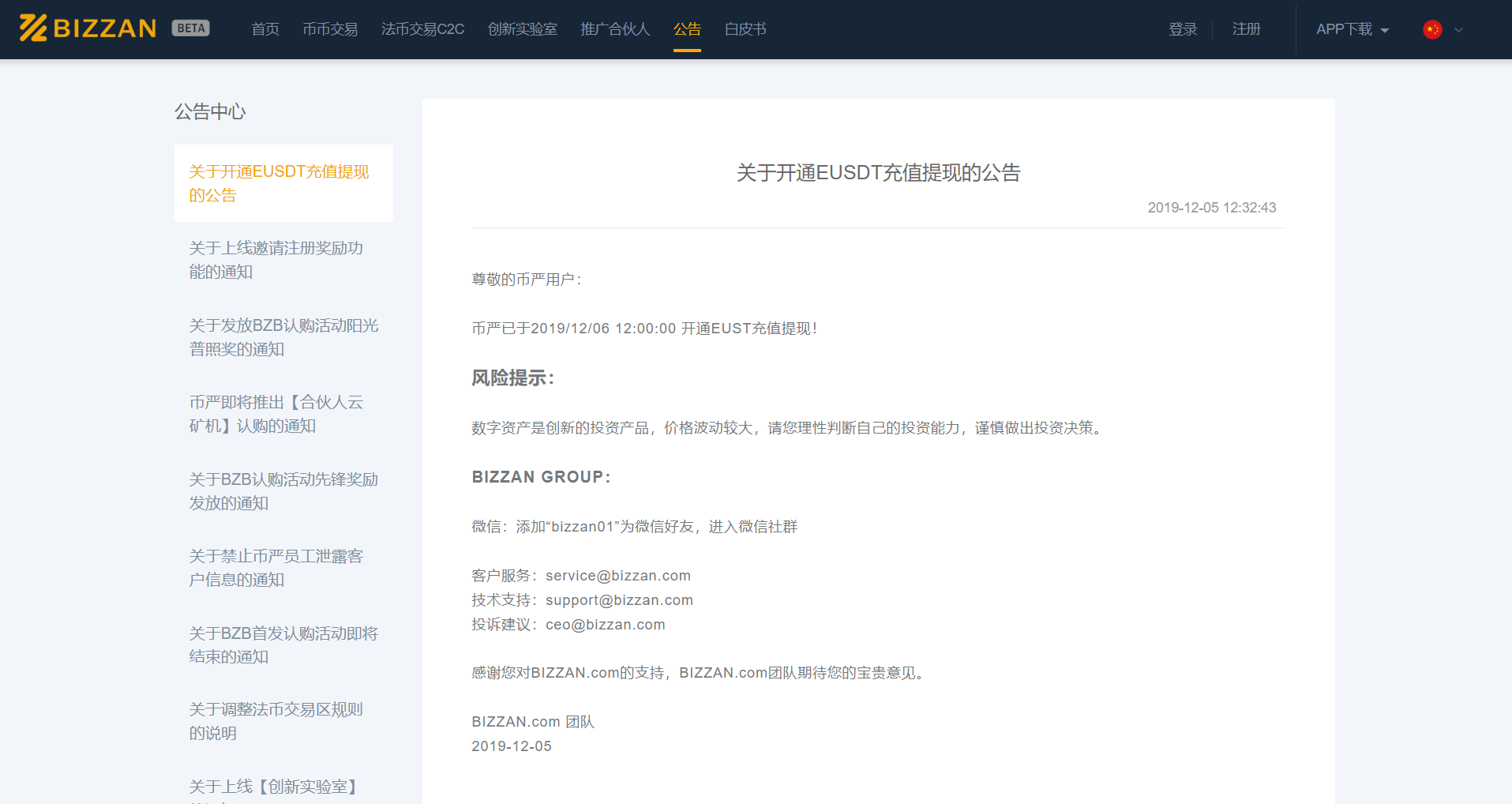The height and width of the screenshot is (804, 1512).
Task: Click 登录 to log in
Action: pyautogui.click(x=1182, y=29)
